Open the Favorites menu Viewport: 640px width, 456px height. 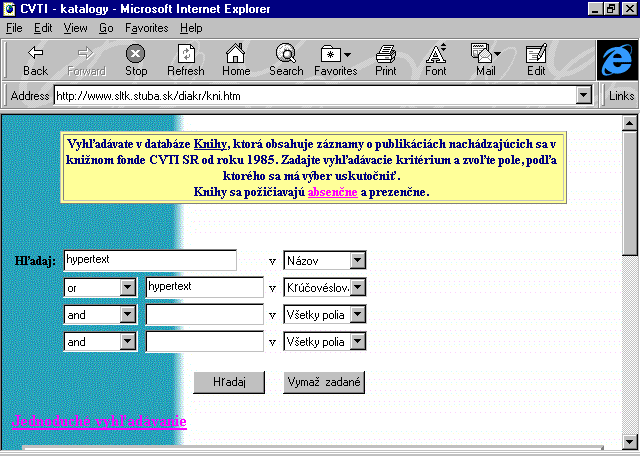coord(147,28)
